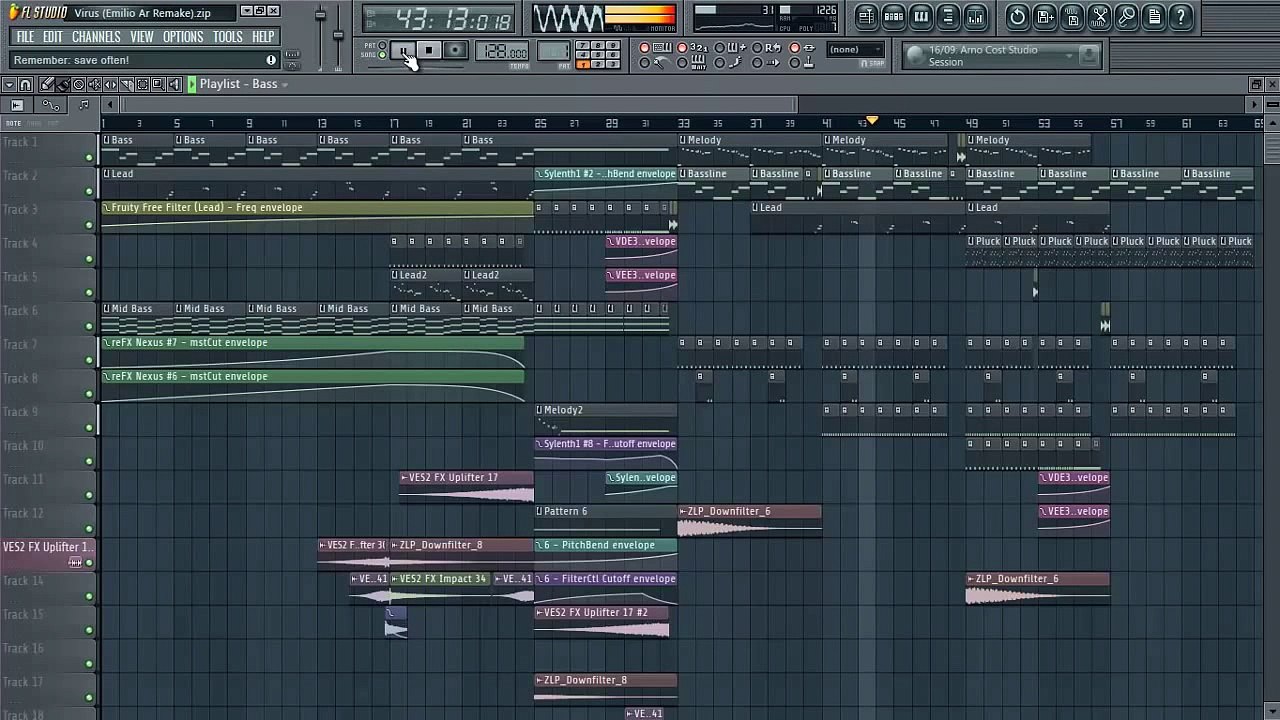
Task: Pause playback with the transport pause button
Action: tap(403, 50)
